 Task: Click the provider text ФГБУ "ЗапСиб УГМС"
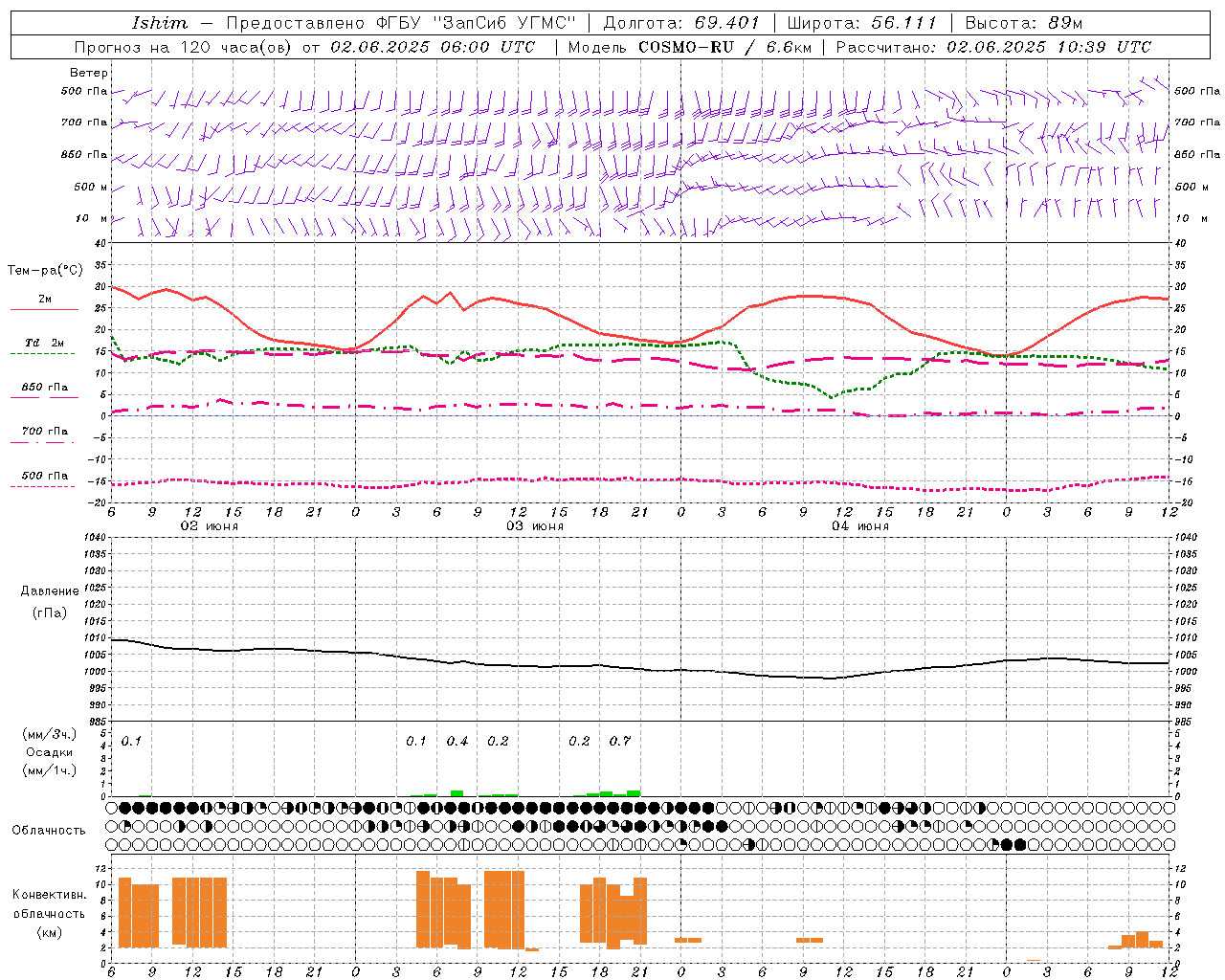(479, 23)
